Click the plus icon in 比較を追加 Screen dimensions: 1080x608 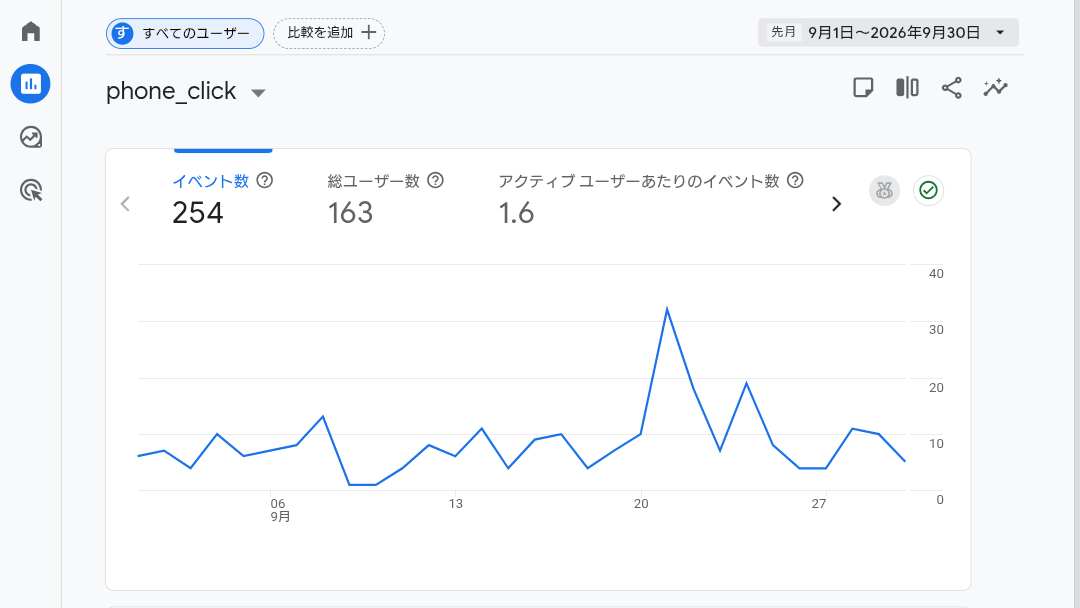[368, 32]
